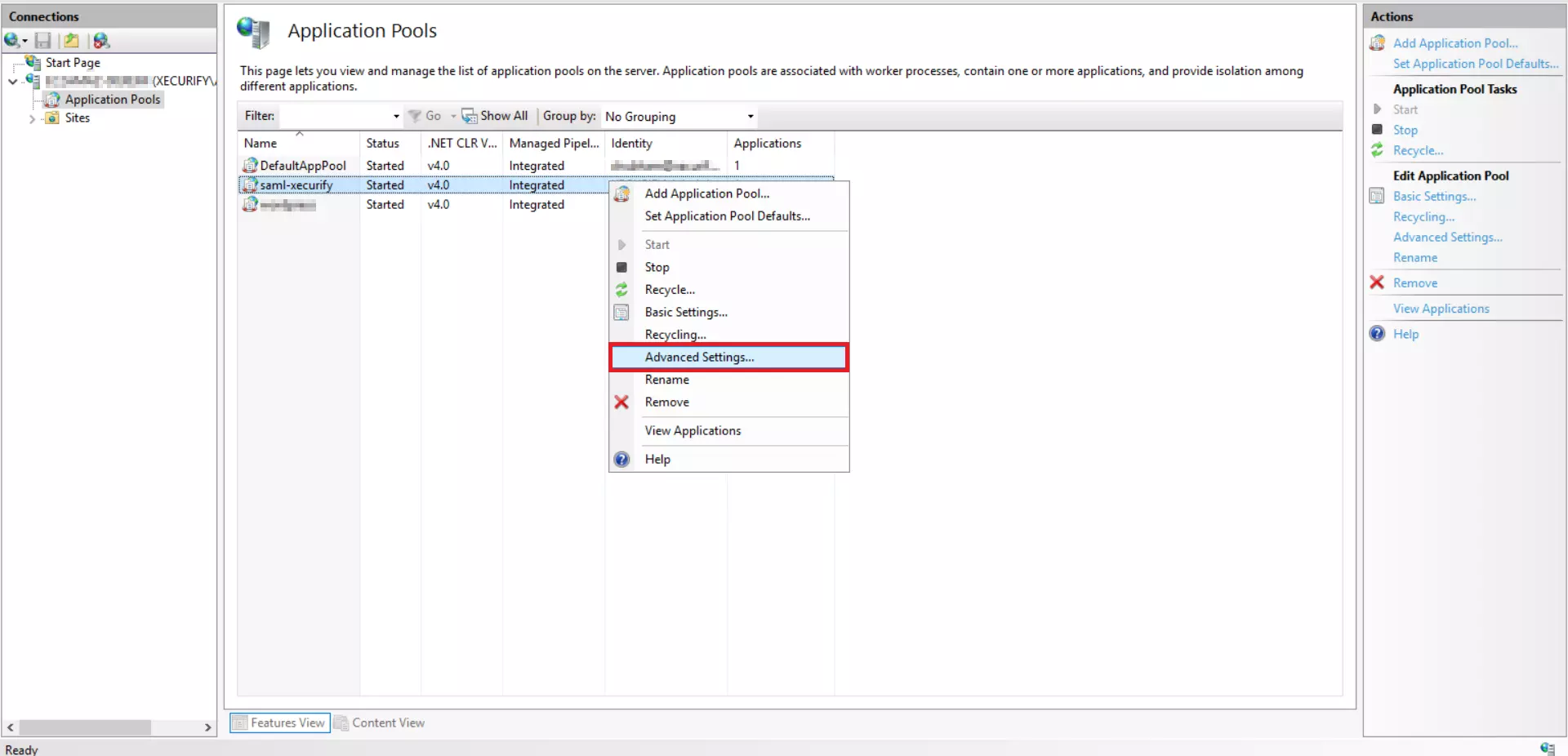Choose Advanced Settings from the context menu
The image size is (1568, 756).
click(699, 357)
